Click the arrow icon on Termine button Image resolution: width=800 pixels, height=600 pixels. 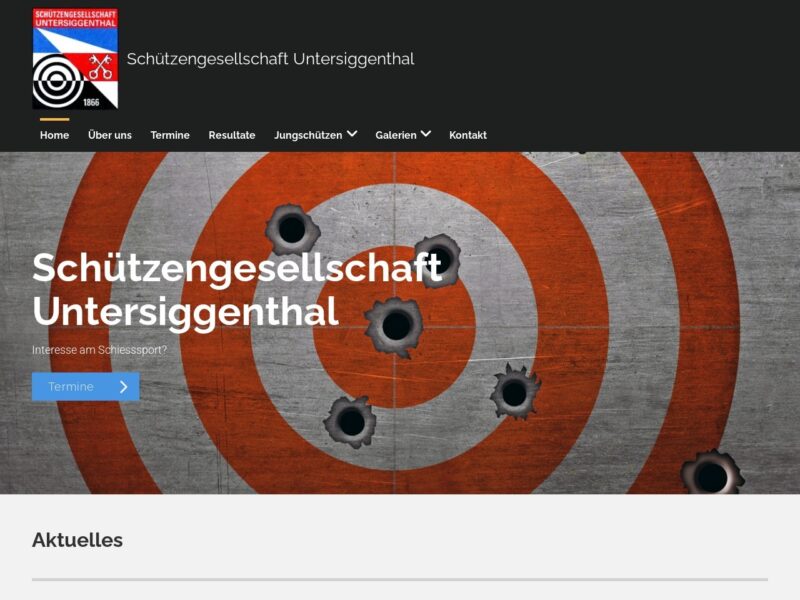coord(123,387)
